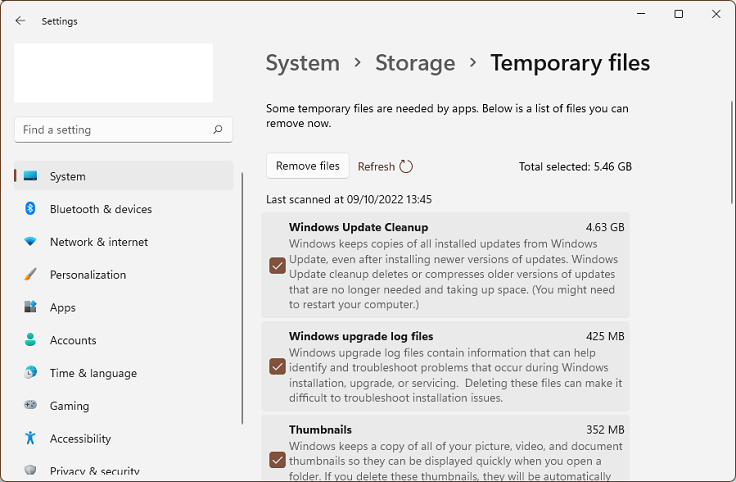Click the 4.63 GB size value
This screenshot has height=482, width=736.
point(605,227)
